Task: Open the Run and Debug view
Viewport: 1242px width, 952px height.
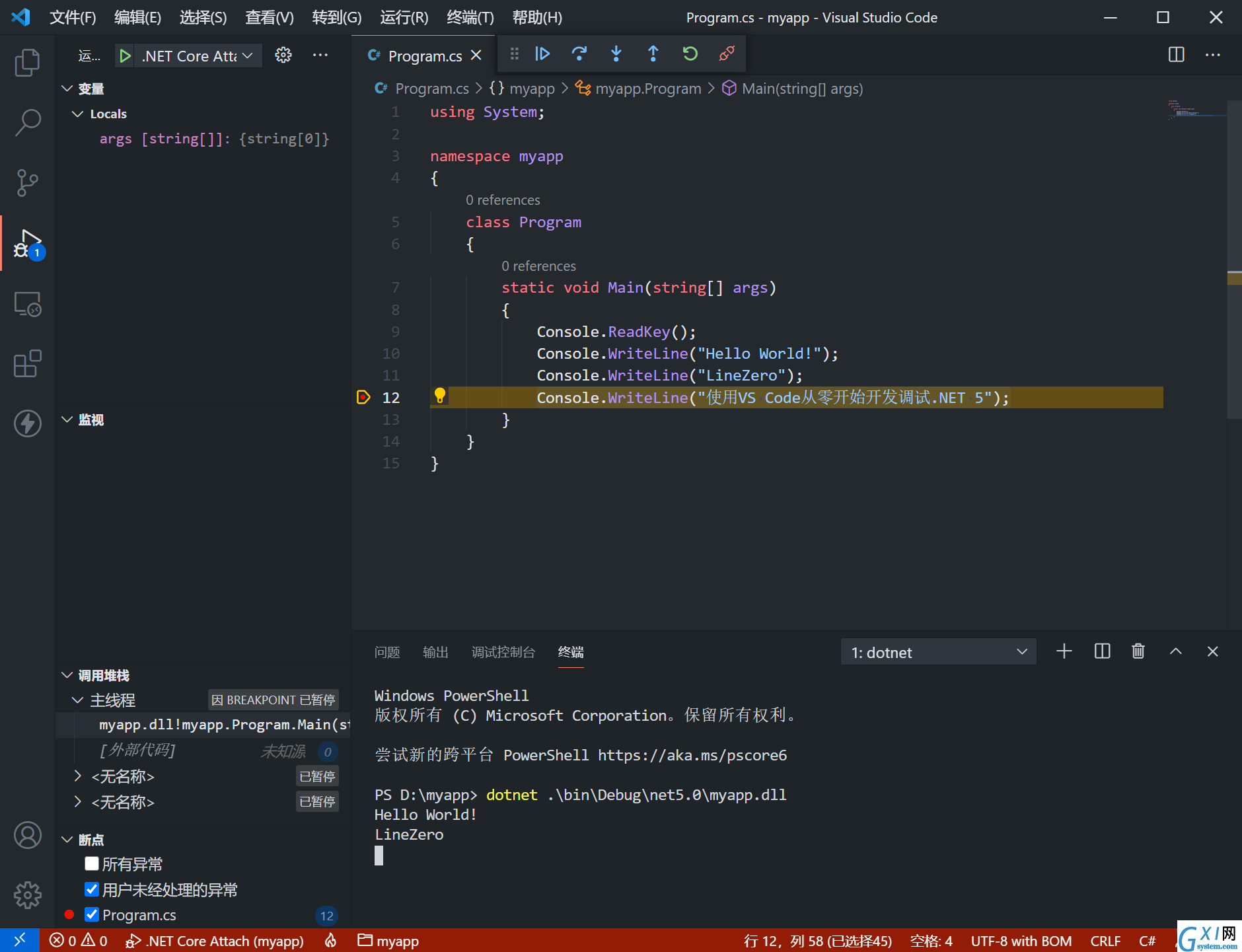Action: [27, 243]
